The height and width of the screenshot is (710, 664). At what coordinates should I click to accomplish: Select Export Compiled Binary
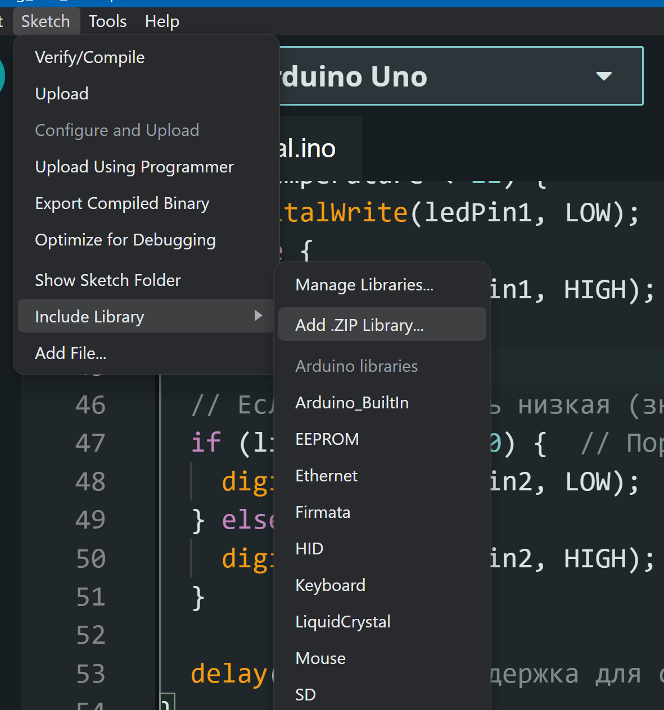click(122, 203)
